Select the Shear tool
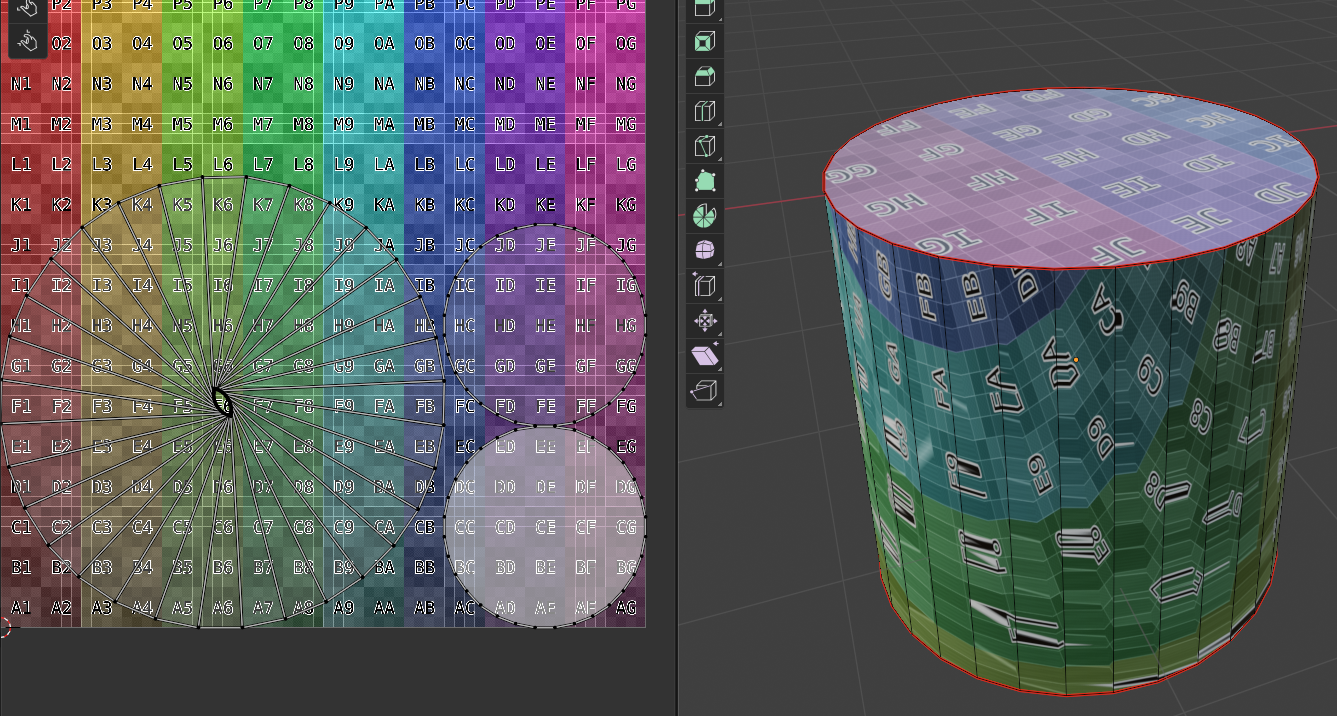 (x=705, y=356)
